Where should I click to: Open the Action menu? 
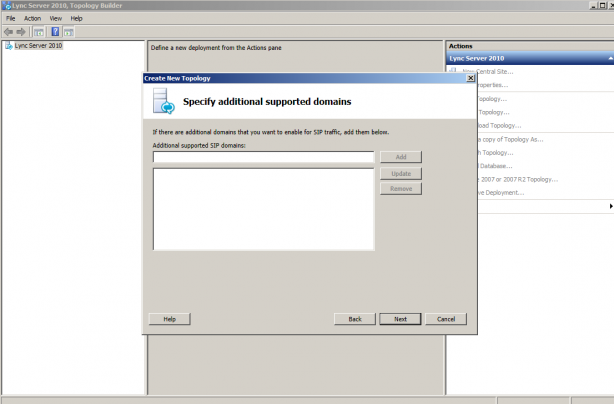(33, 18)
